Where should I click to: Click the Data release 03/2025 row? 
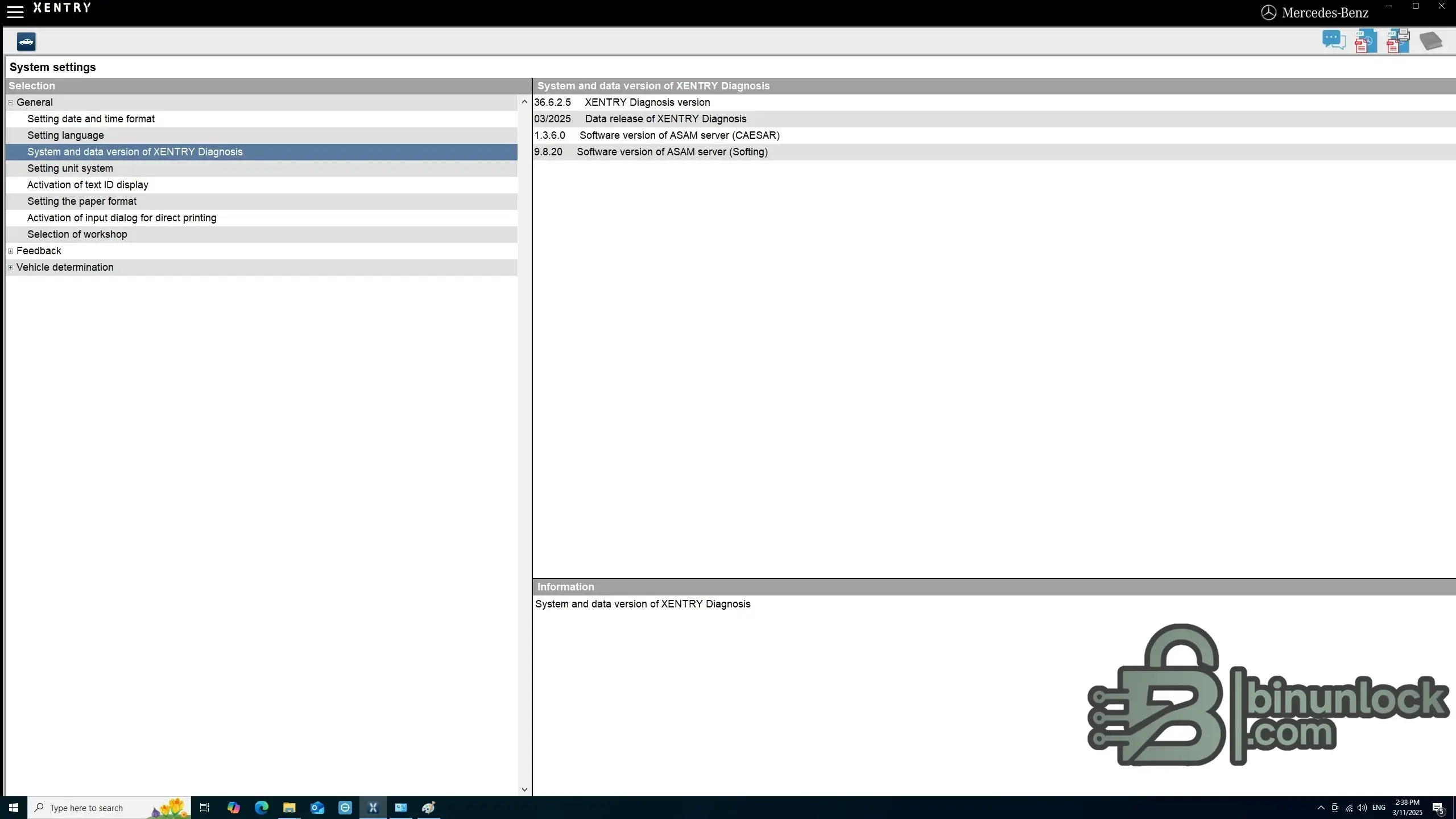click(x=994, y=119)
